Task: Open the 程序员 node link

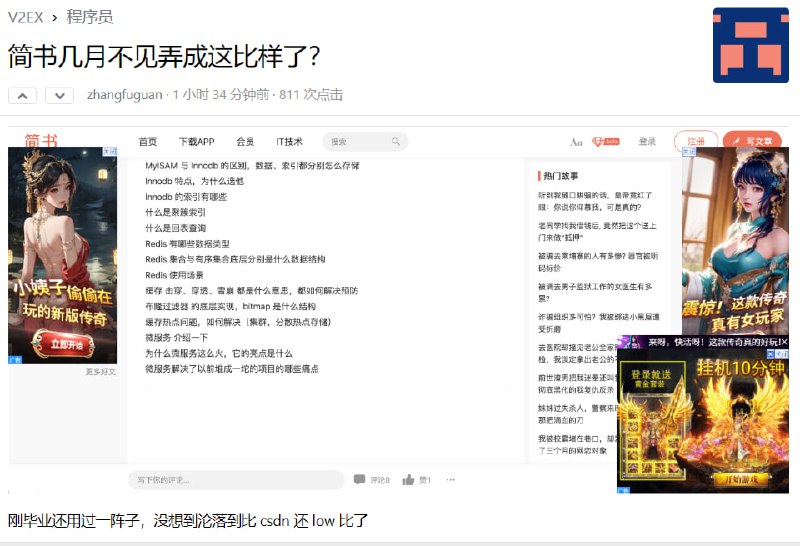Action: pyautogui.click(x=90, y=17)
